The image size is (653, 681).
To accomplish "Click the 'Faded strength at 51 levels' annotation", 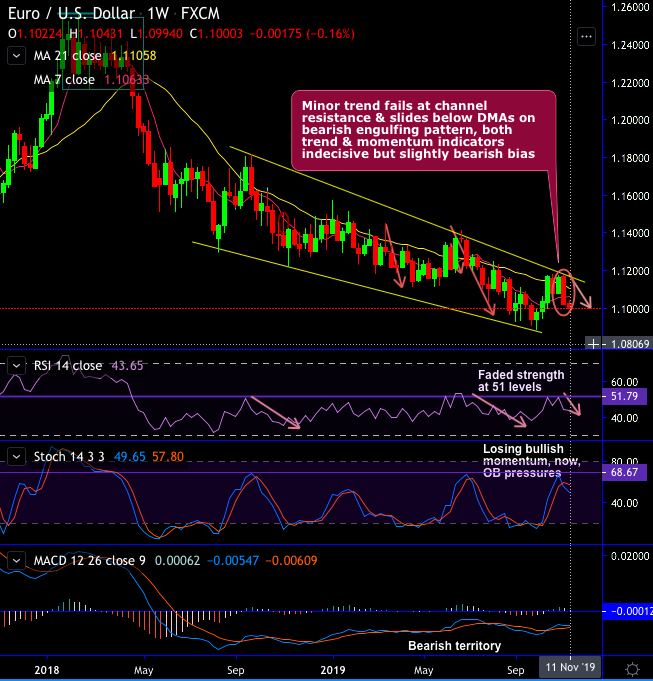I will (x=521, y=381).
